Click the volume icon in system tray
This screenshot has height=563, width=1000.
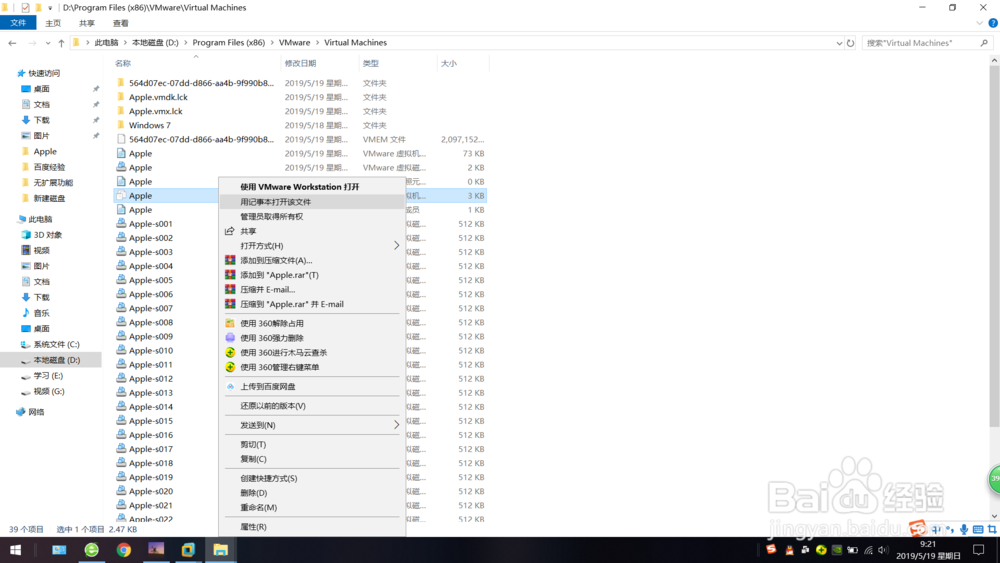[x=883, y=550]
